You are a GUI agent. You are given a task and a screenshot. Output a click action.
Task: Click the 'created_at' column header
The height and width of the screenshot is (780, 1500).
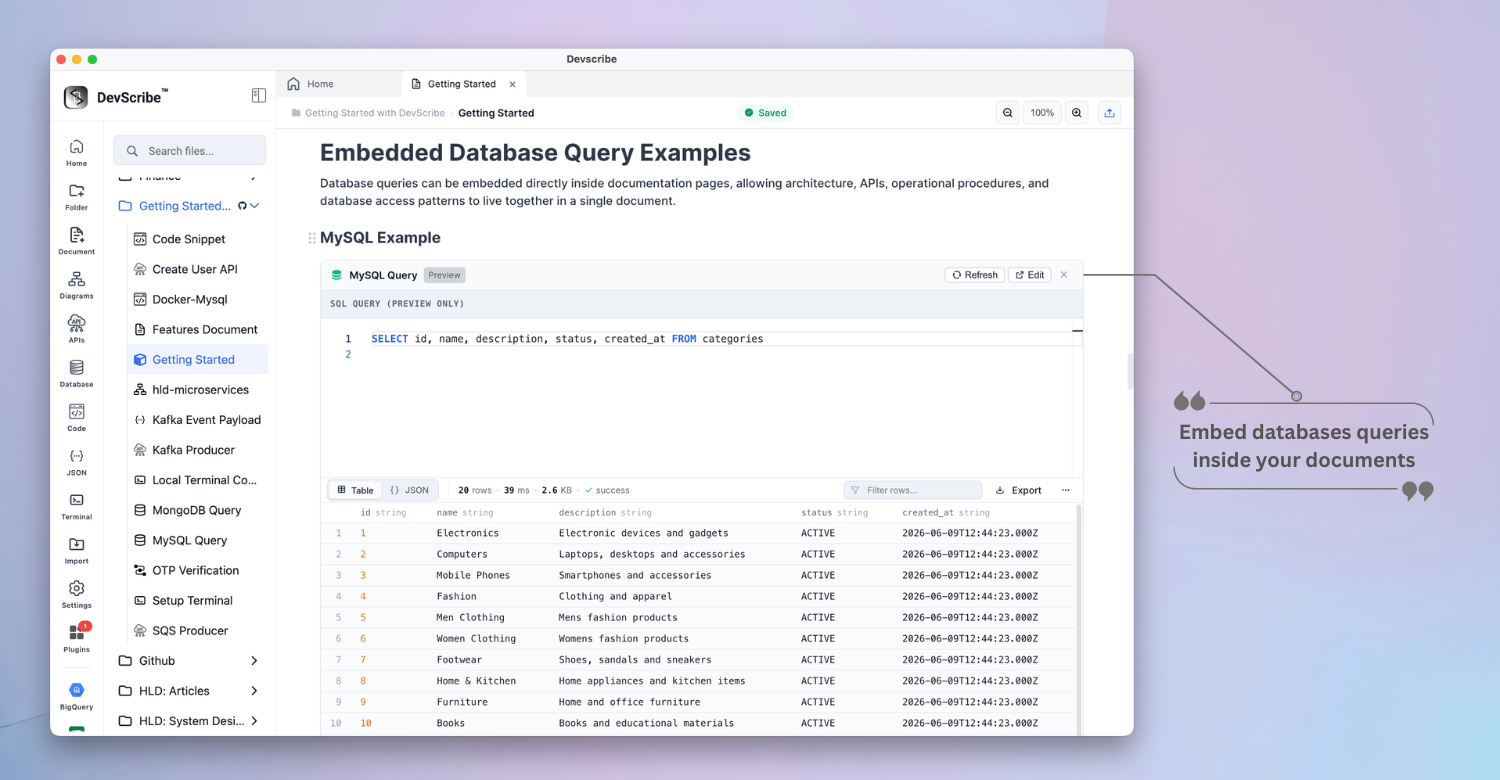(x=945, y=513)
